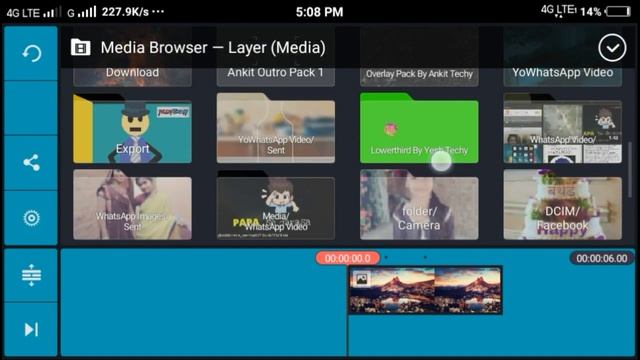Tap the 5:08 PM clock
This screenshot has width=640, height=360.
[320, 12]
